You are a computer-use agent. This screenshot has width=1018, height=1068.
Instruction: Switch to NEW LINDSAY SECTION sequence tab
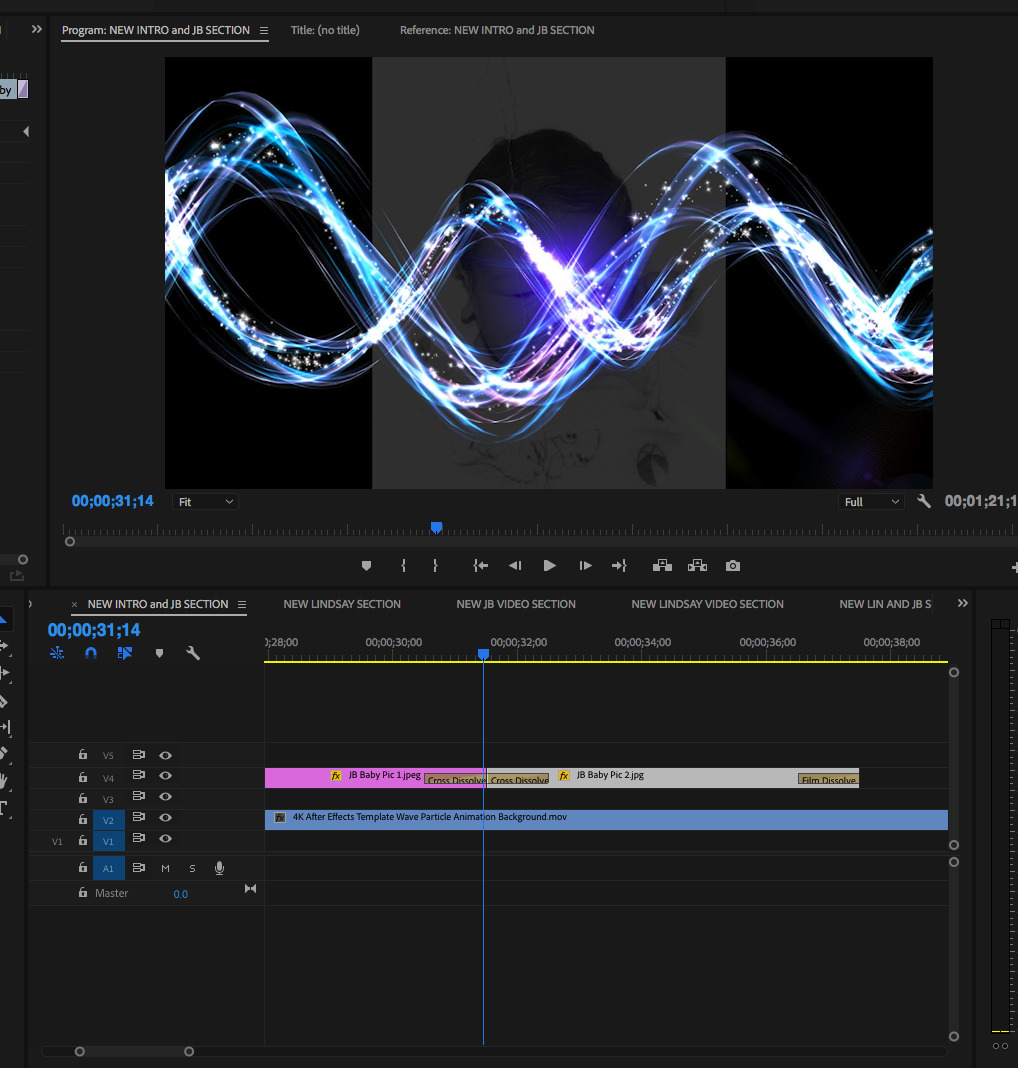tap(342, 604)
